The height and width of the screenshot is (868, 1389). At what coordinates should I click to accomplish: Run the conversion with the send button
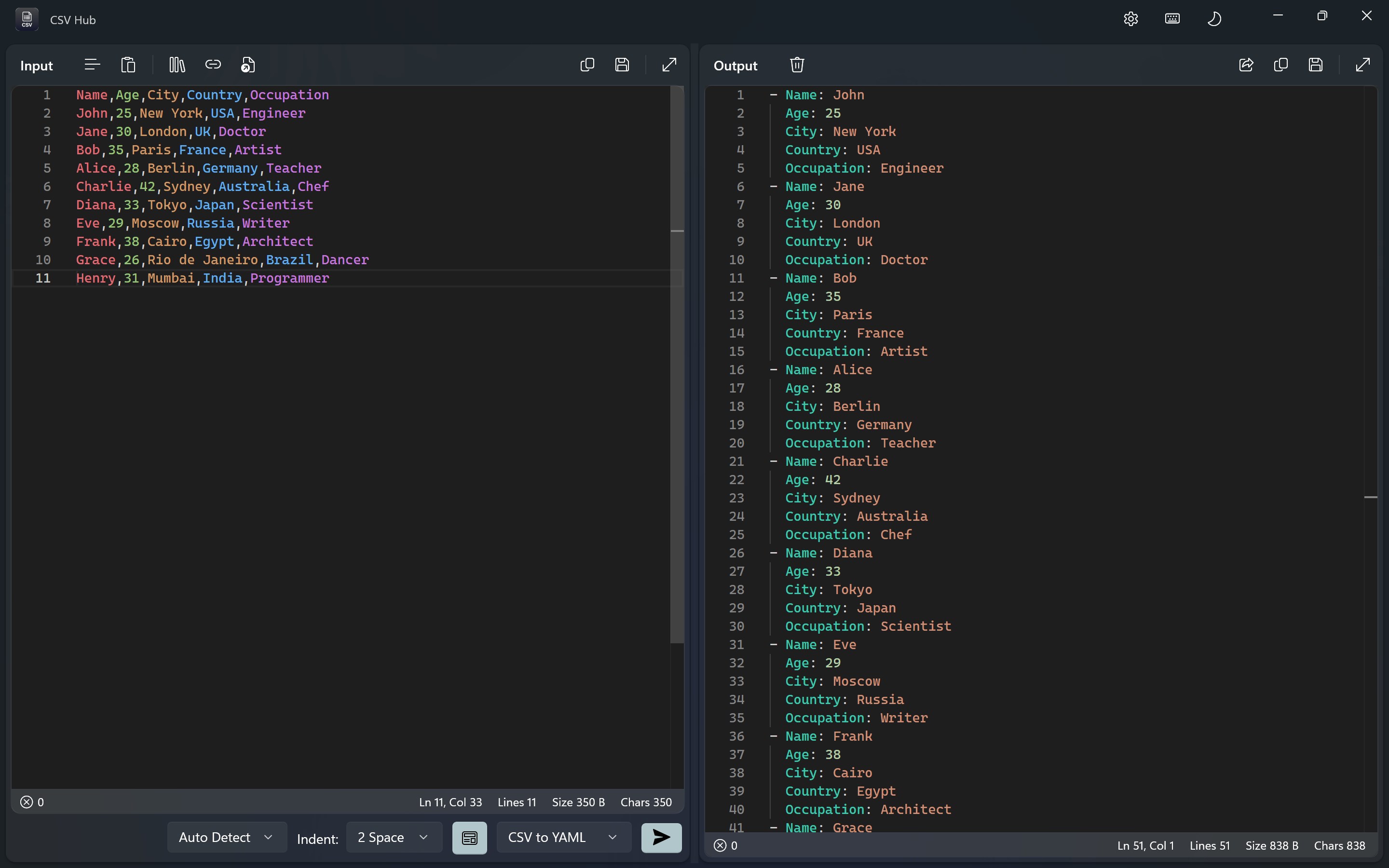coord(661,838)
